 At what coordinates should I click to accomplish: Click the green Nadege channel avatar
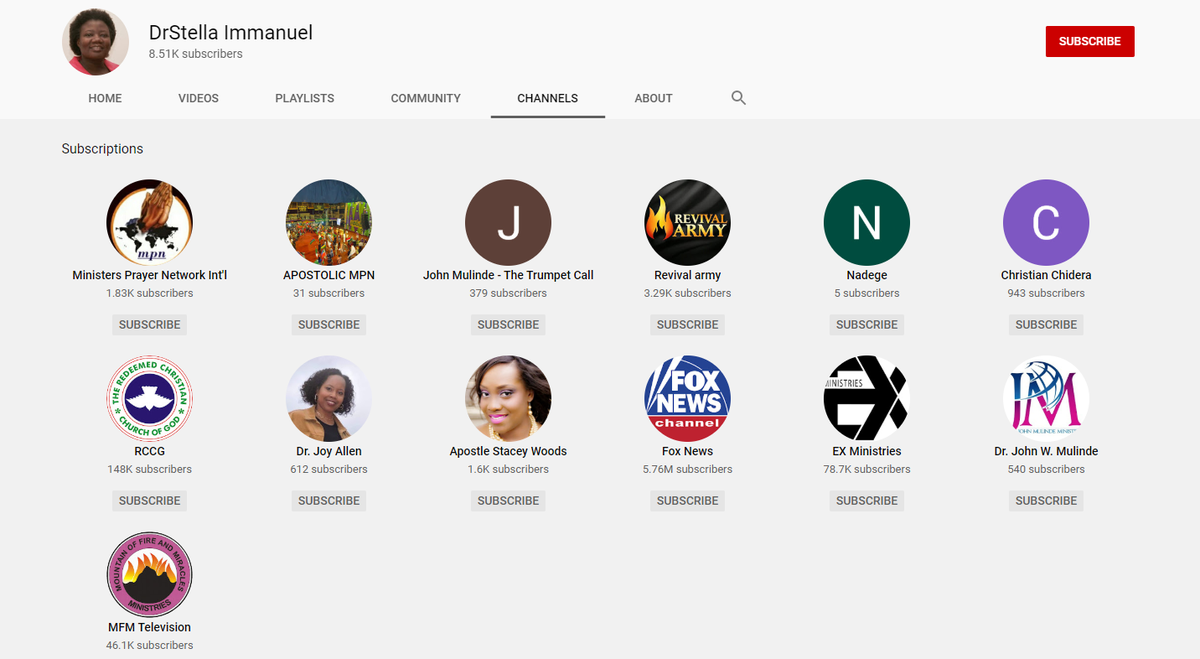866,222
